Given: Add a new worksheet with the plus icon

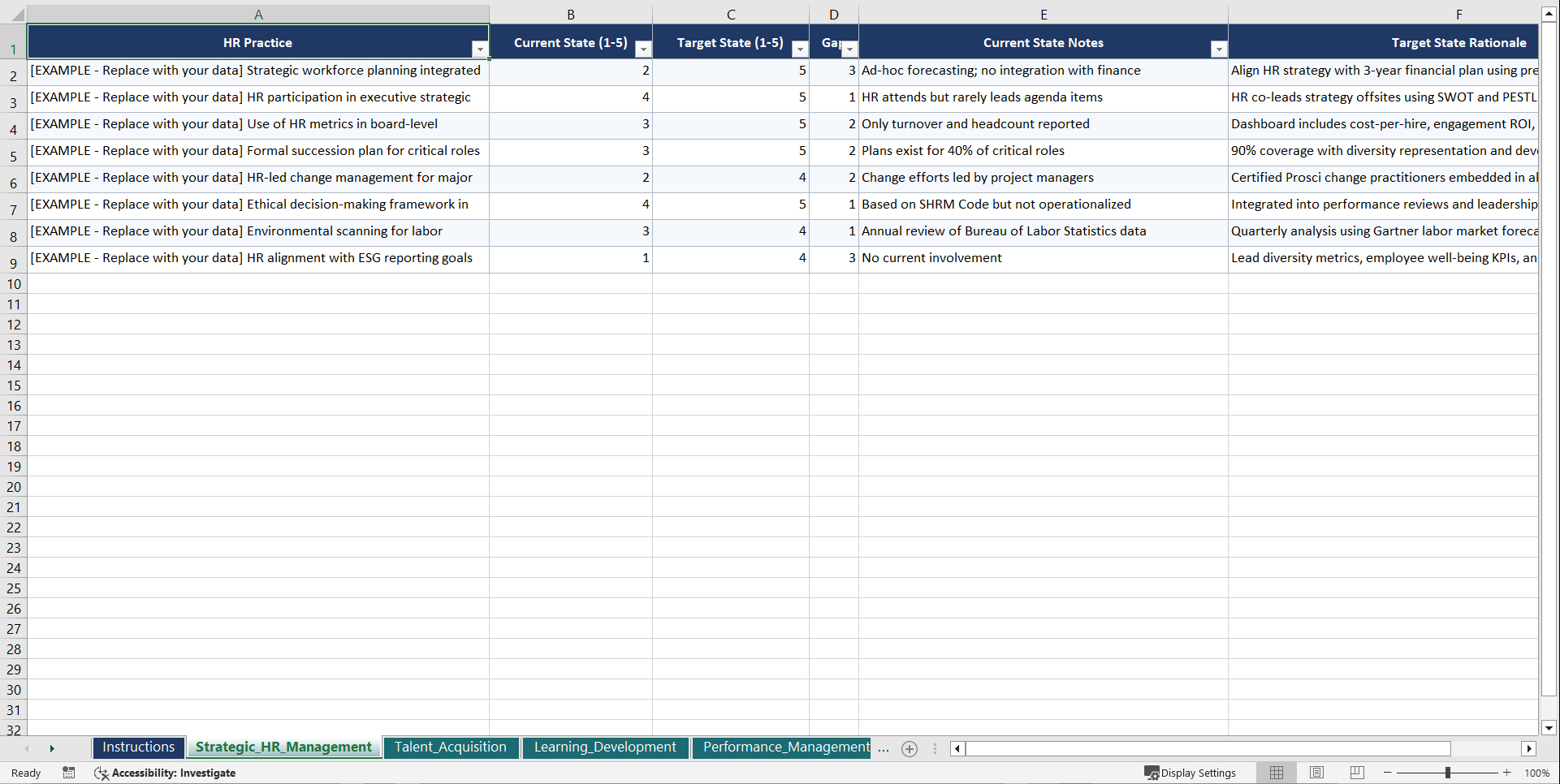Looking at the screenshot, I should [909, 749].
